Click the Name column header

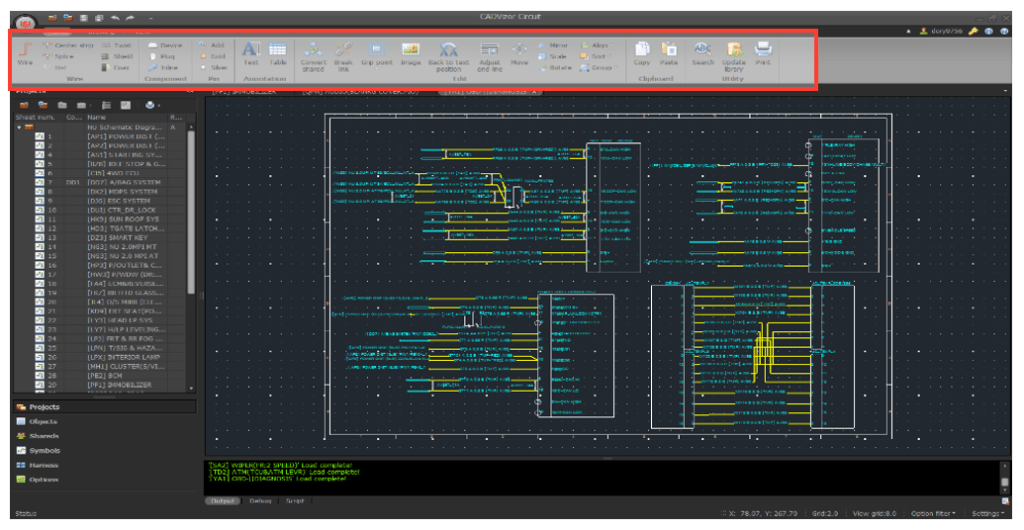126,117
